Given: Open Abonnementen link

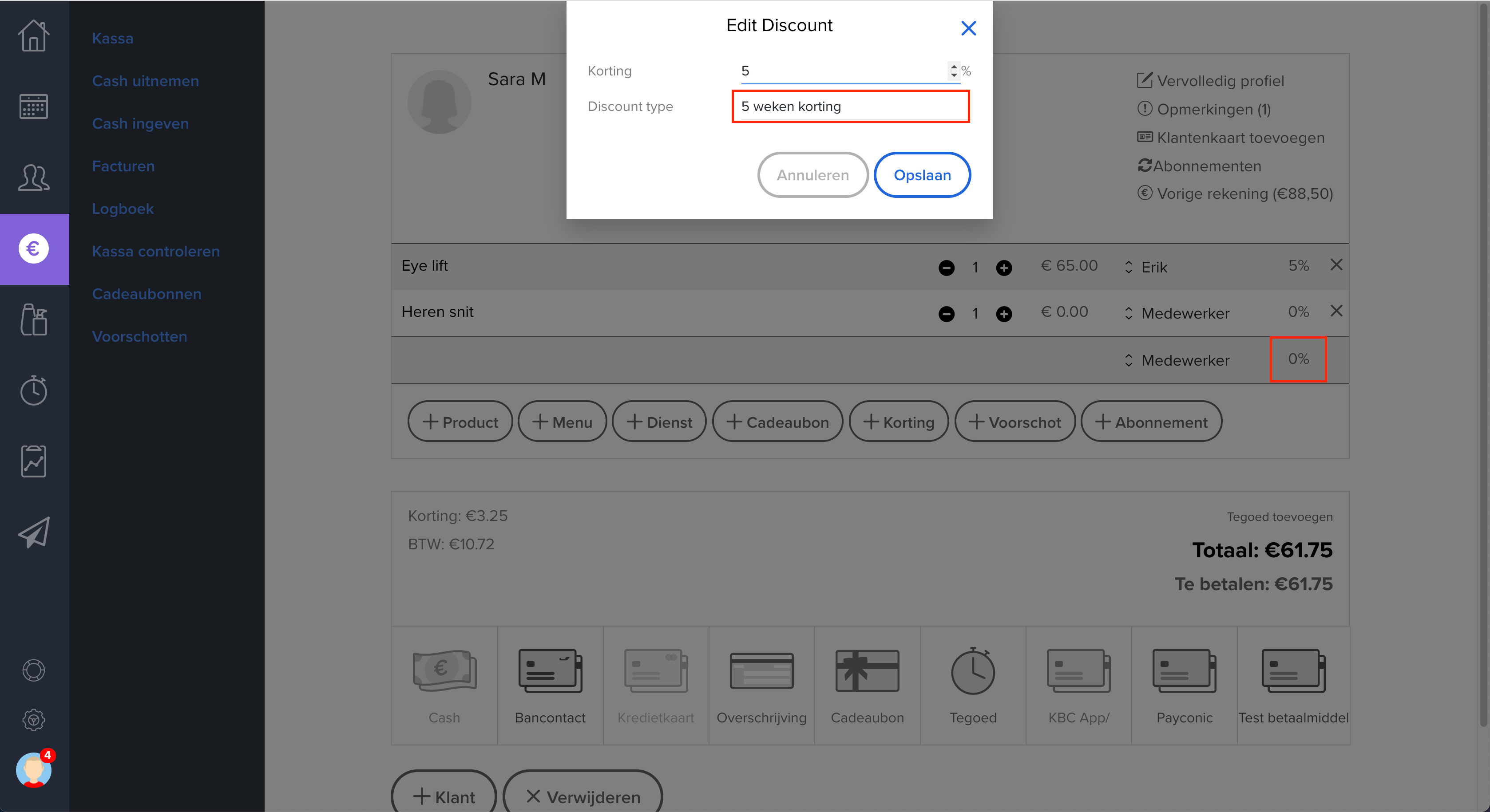Looking at the screenshot, I should pyautogui.click(x=1199, y=166).
